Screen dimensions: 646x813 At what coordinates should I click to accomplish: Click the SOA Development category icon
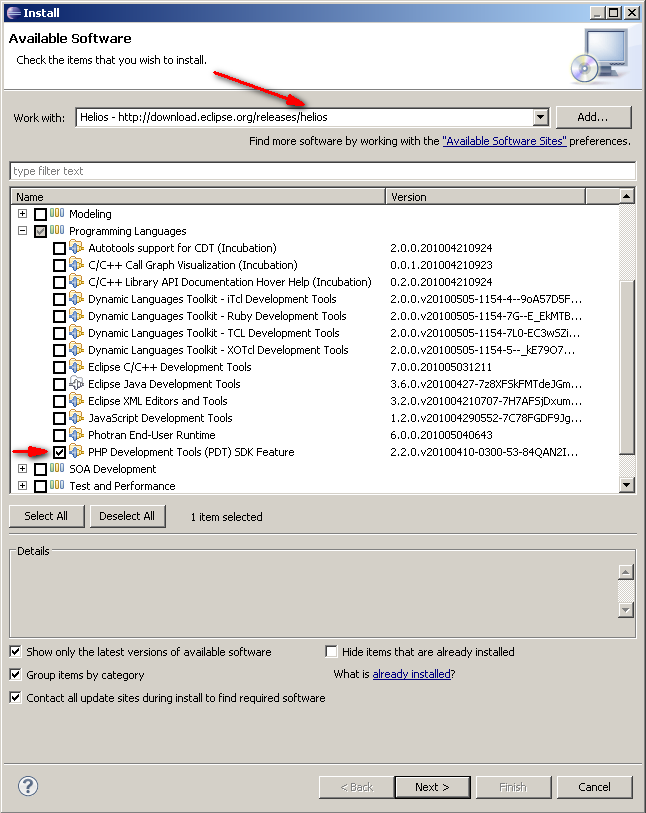(x=57, y=468)
